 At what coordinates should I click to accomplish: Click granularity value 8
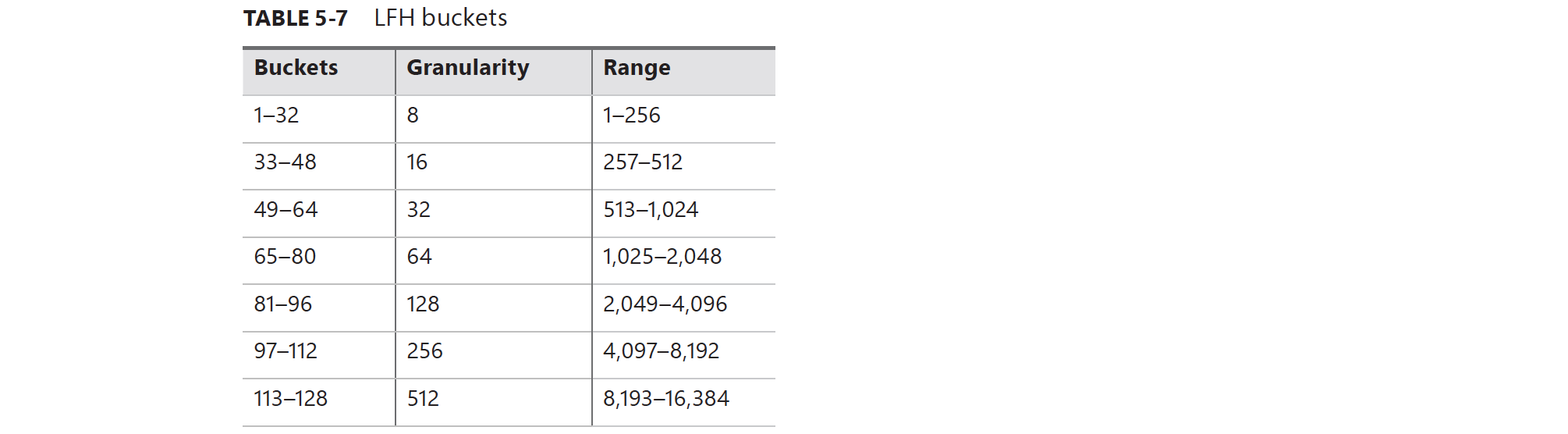[413, 116]
